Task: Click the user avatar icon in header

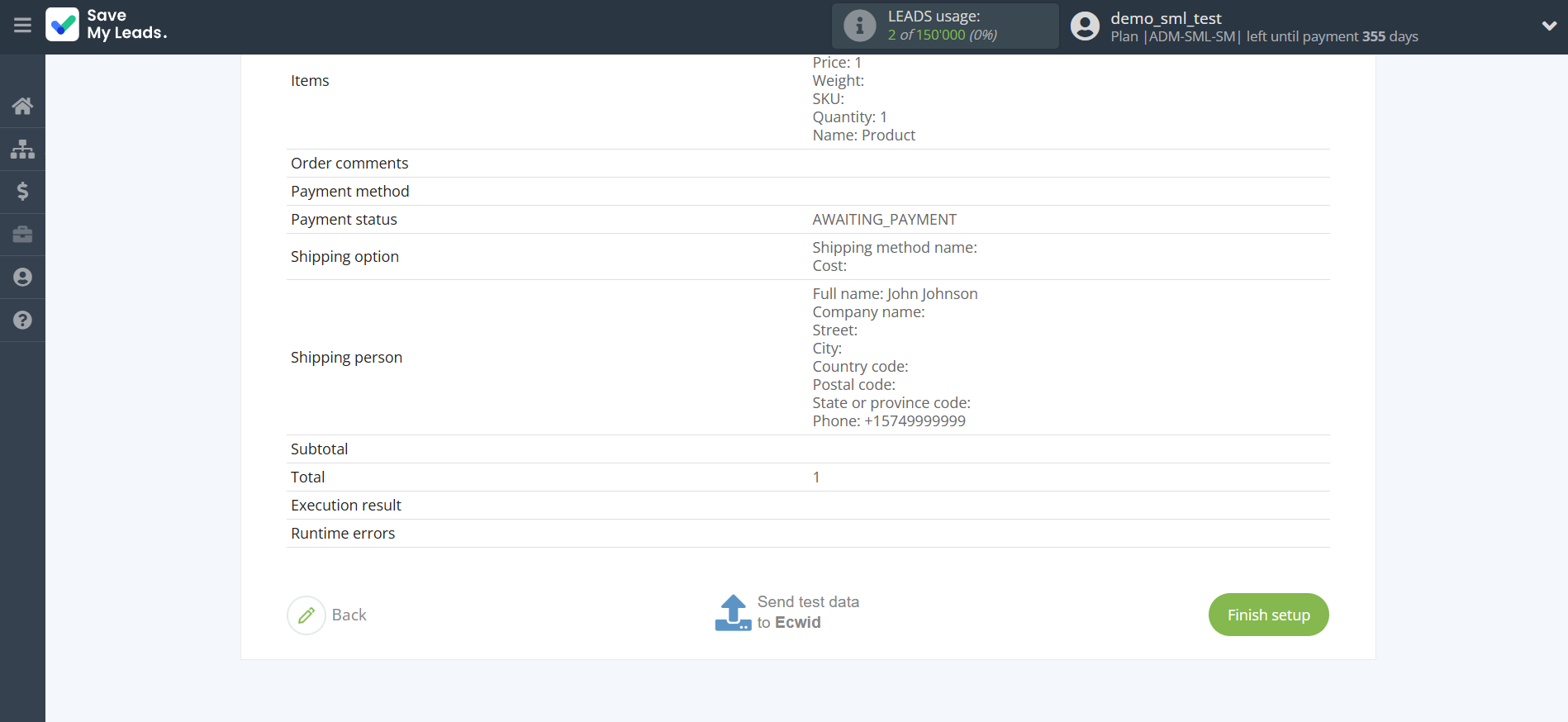Action: [1085, 26]
